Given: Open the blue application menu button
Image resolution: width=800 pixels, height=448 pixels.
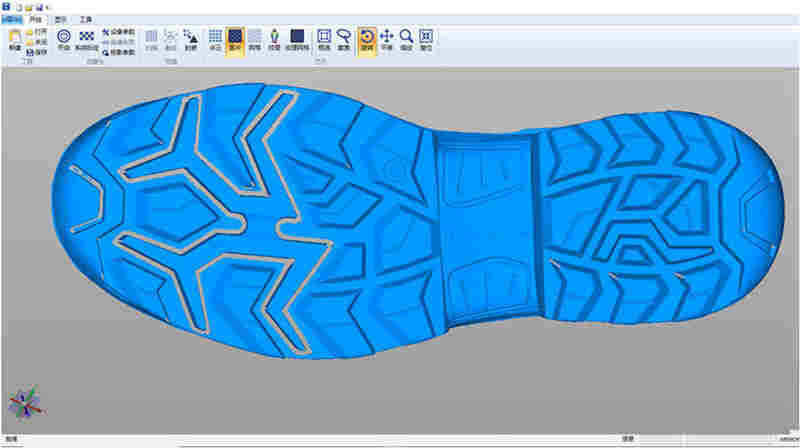Looking at the screenshot, I should click(x=12, y=18).
